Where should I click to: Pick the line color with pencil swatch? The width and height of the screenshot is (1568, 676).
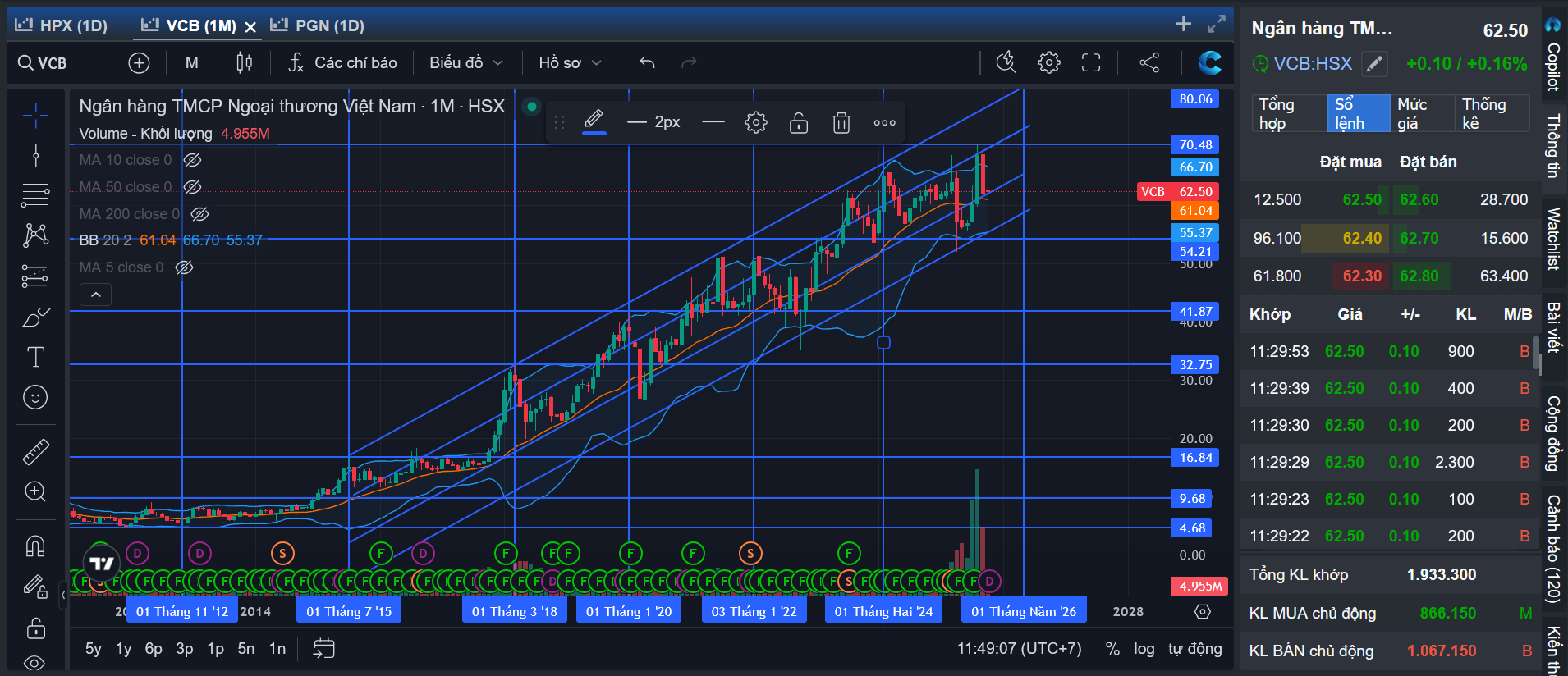594,122
